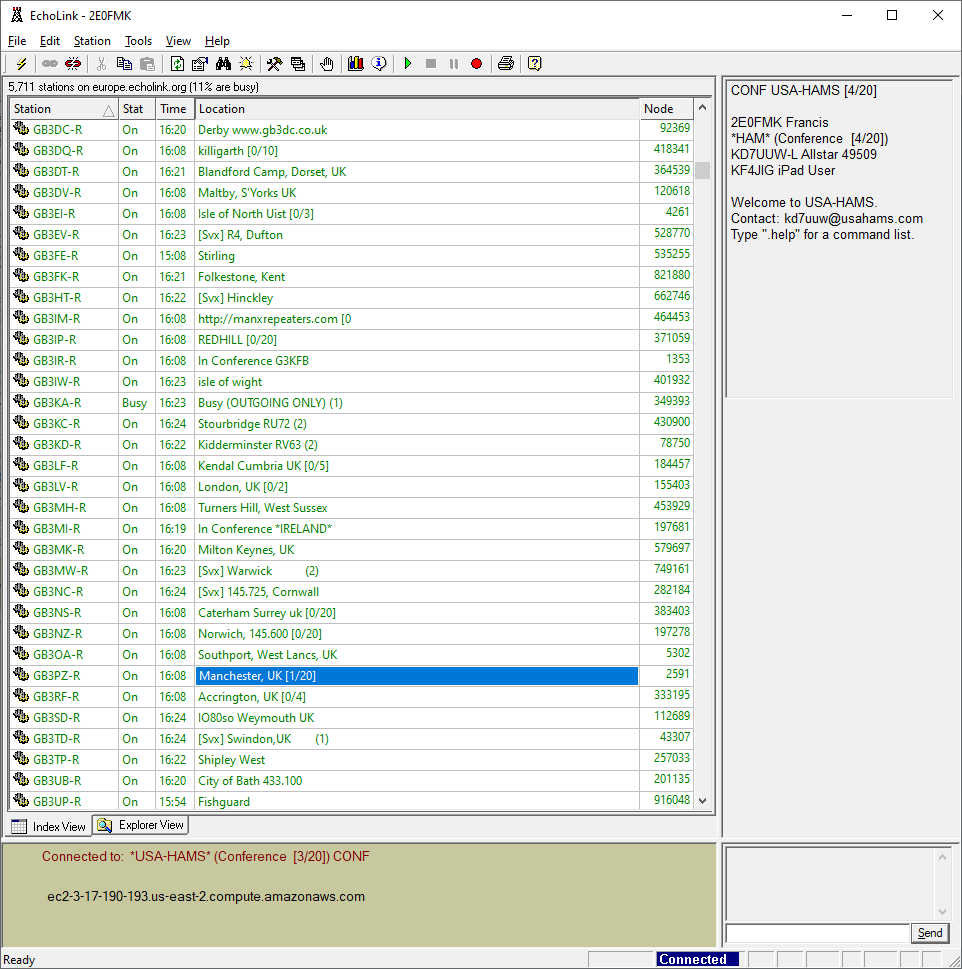Open the Station menu
The height and width of the screenshot is (969, 962).
[x=92, y=41]
